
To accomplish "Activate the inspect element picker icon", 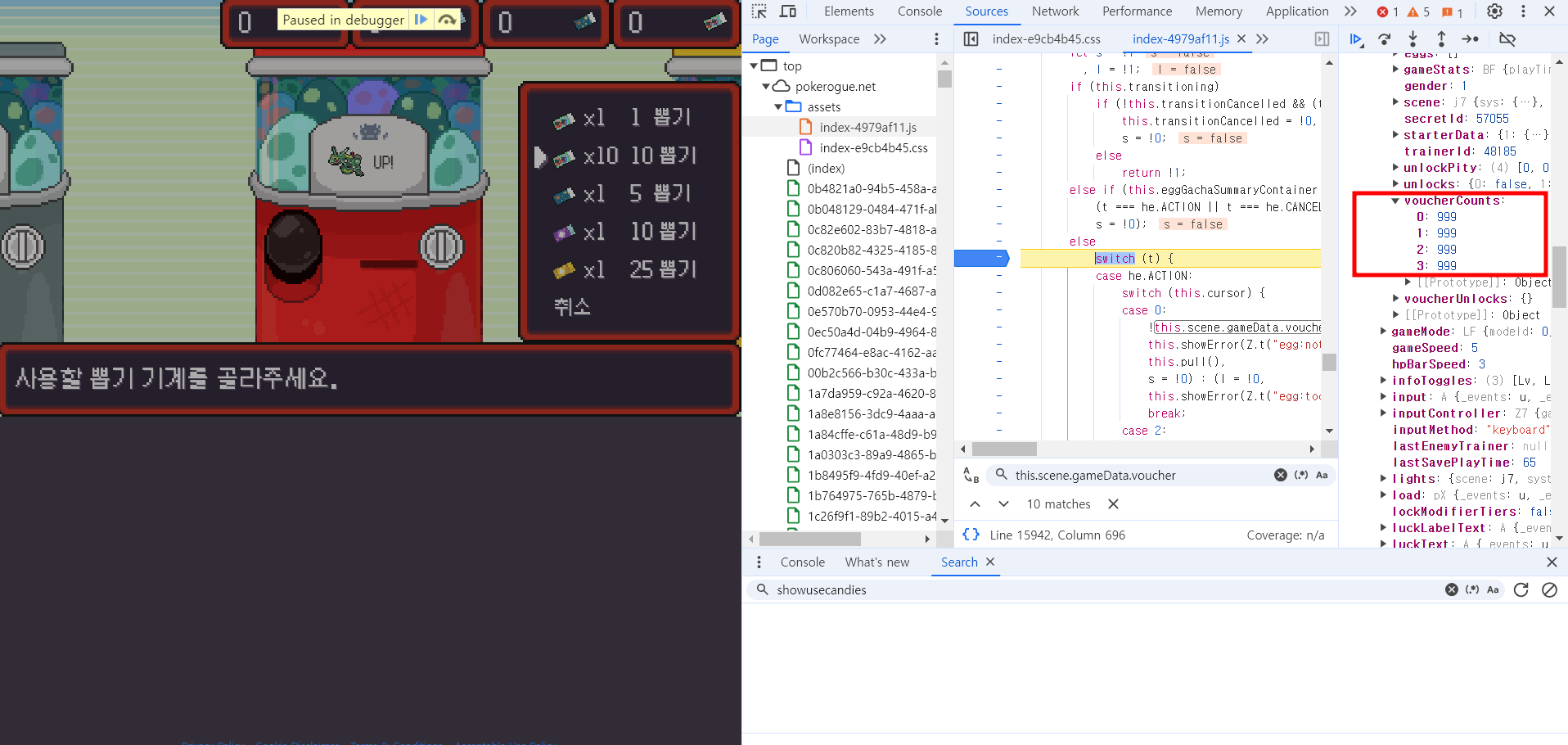I will coord(759,11).
